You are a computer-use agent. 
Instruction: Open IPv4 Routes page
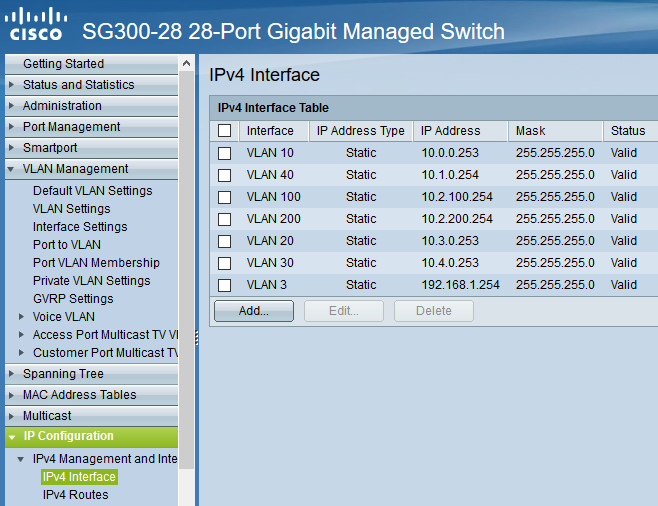point(76,495)
